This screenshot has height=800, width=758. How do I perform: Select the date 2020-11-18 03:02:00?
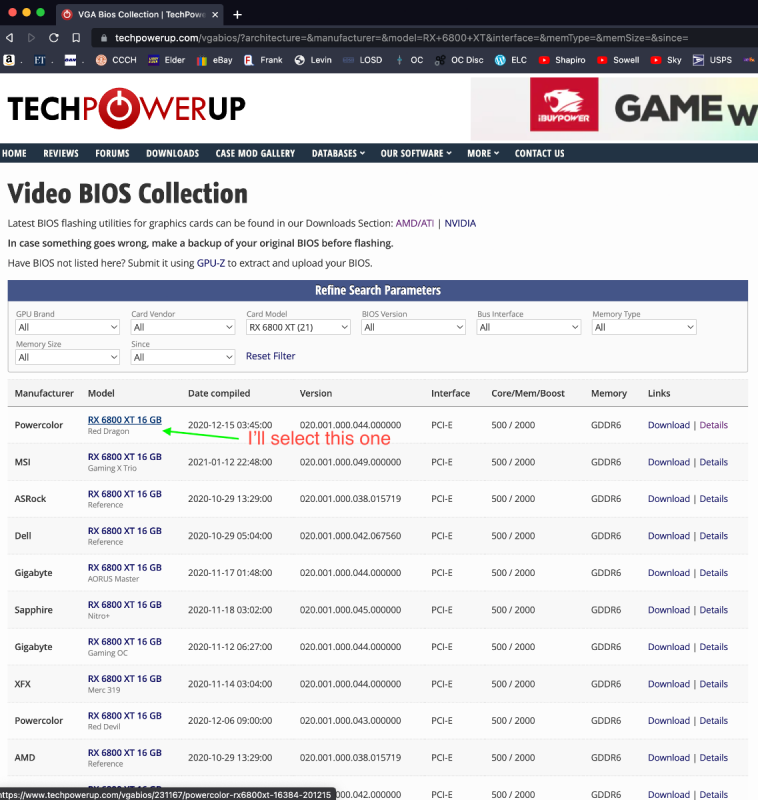click(230, 610)
